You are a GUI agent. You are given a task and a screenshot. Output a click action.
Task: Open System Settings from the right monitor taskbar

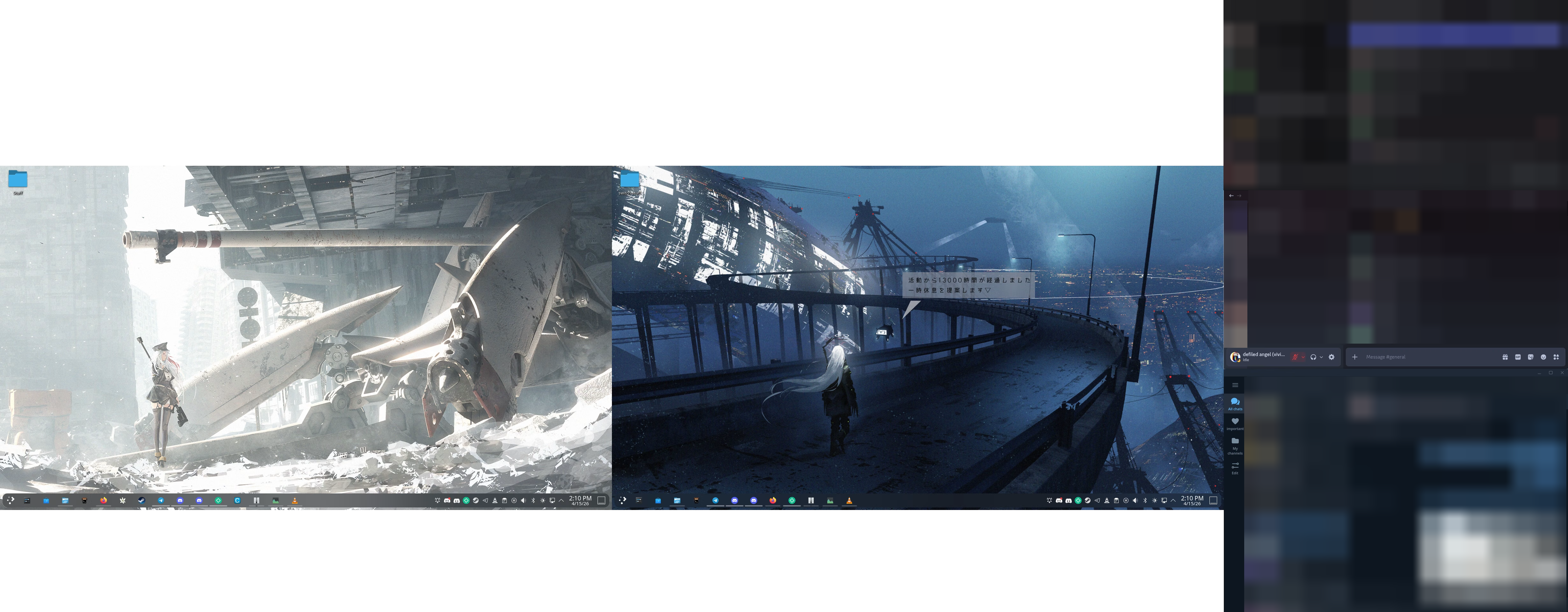(639, 500)
